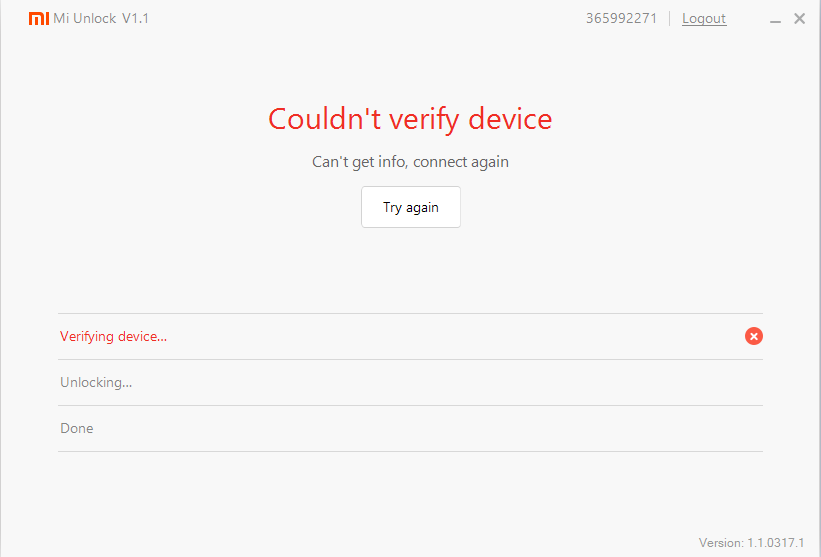Image resolution: width=821 pixels, height=557 pixels.
Task: Select the "Verifying device..." step
Action: coord(113,336)
